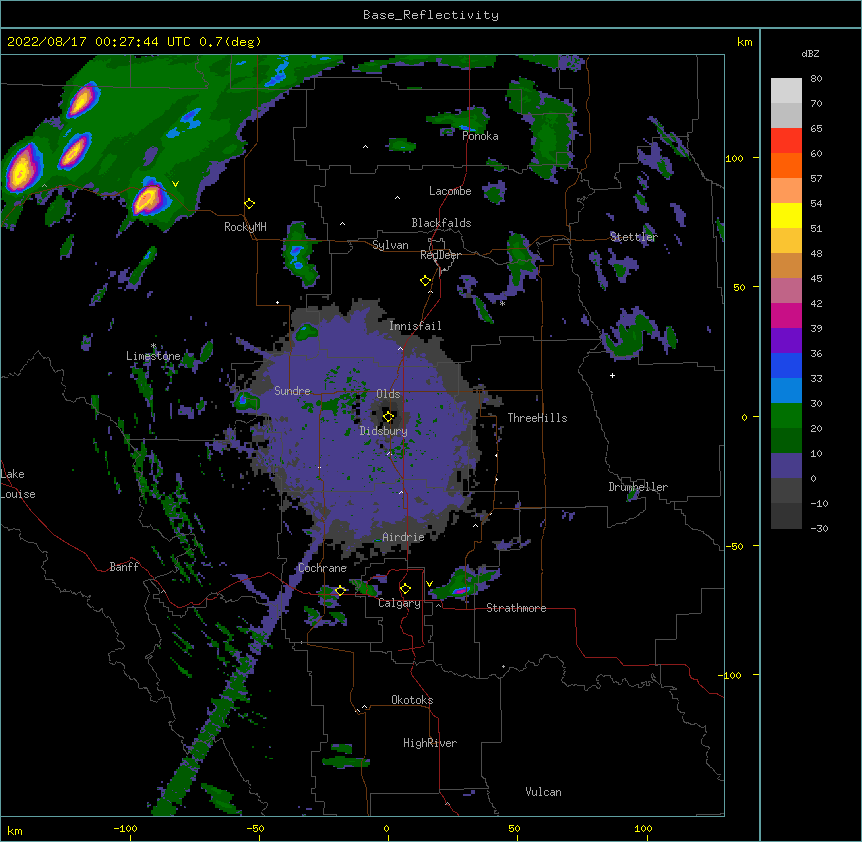The image size is (862, 842).
Task: Click the dBZ legend heading
Action: 810,53
